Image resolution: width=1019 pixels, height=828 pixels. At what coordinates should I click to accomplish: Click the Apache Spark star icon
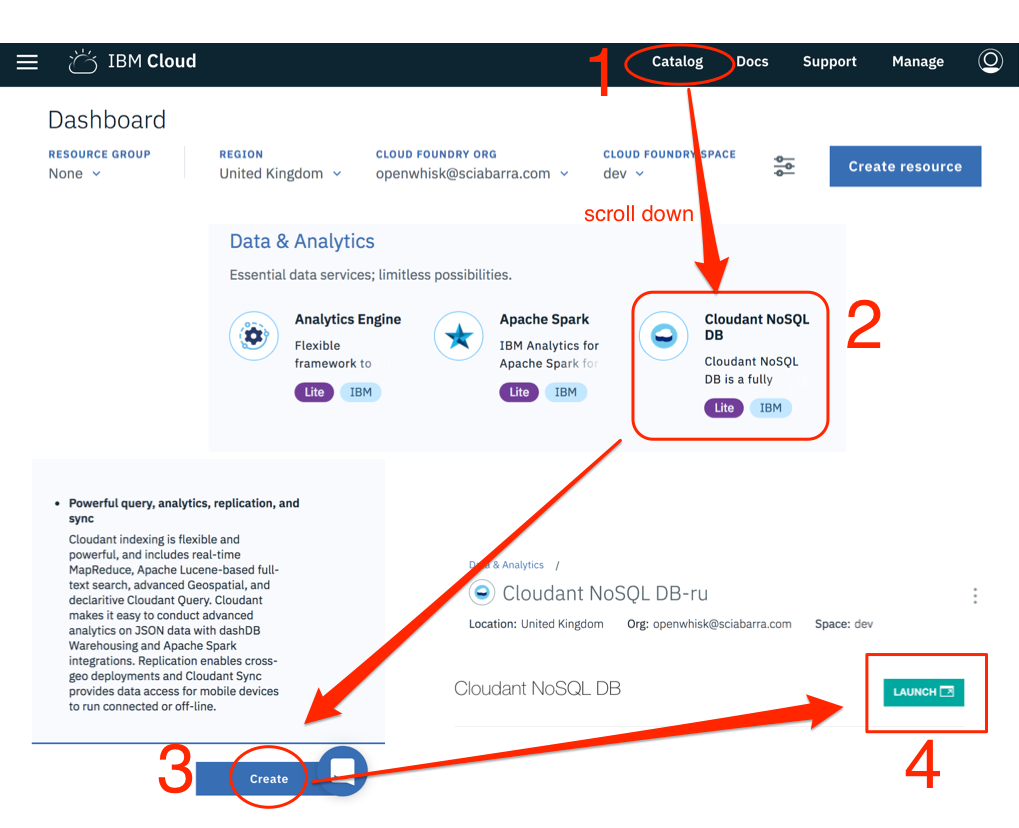pyautogui.click(x=459, y=336)
